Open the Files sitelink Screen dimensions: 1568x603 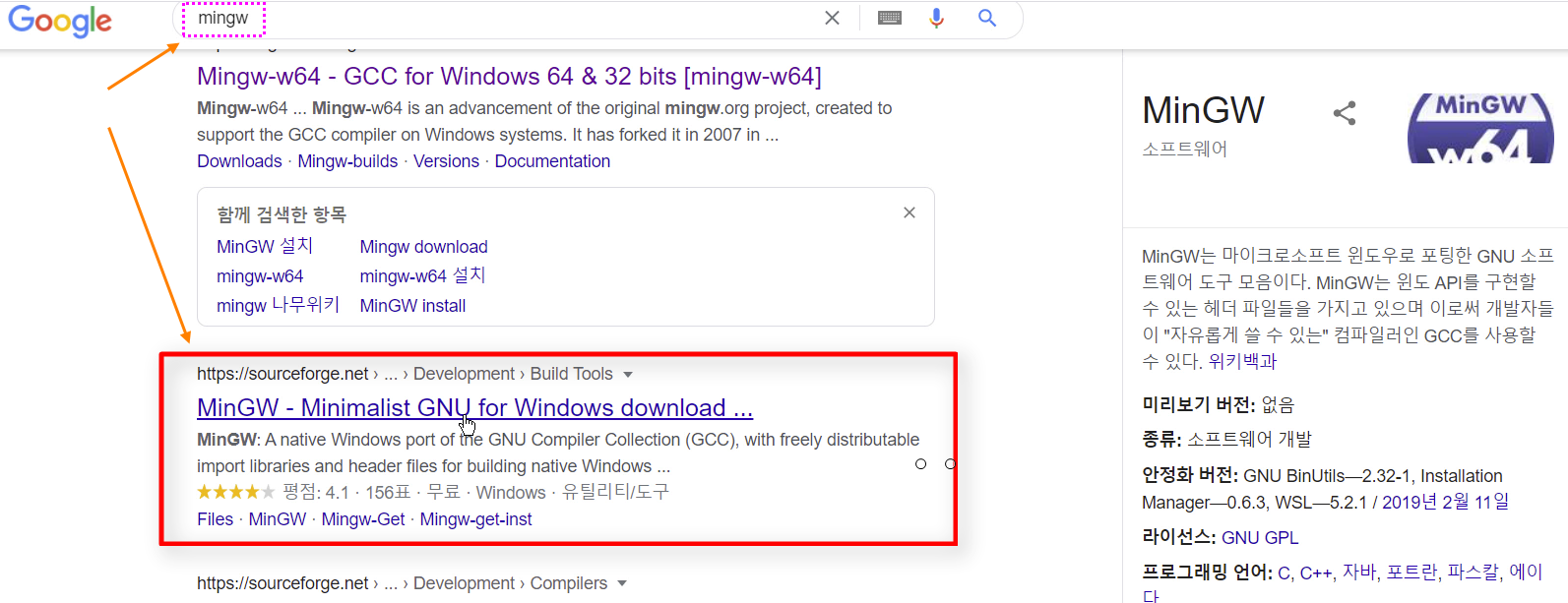215,519
